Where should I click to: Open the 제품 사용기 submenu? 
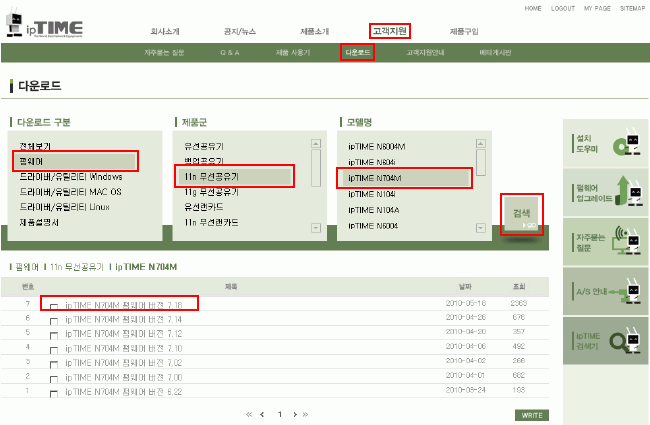point(293,53)
